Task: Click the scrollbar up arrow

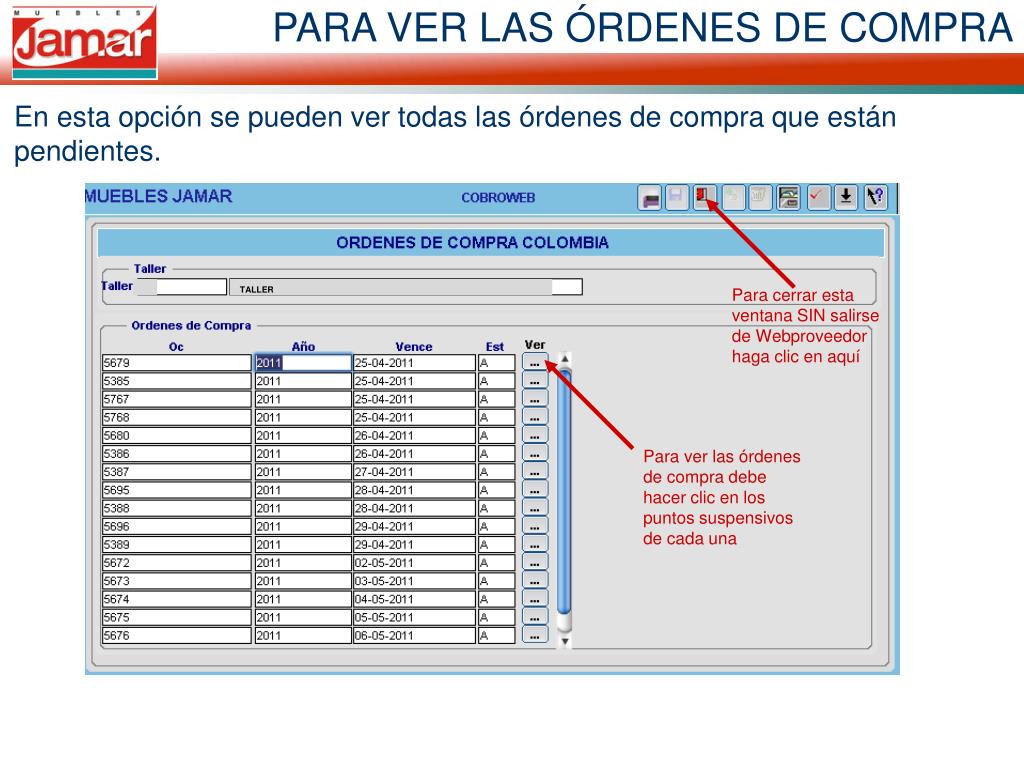Action: coord(565,360)
